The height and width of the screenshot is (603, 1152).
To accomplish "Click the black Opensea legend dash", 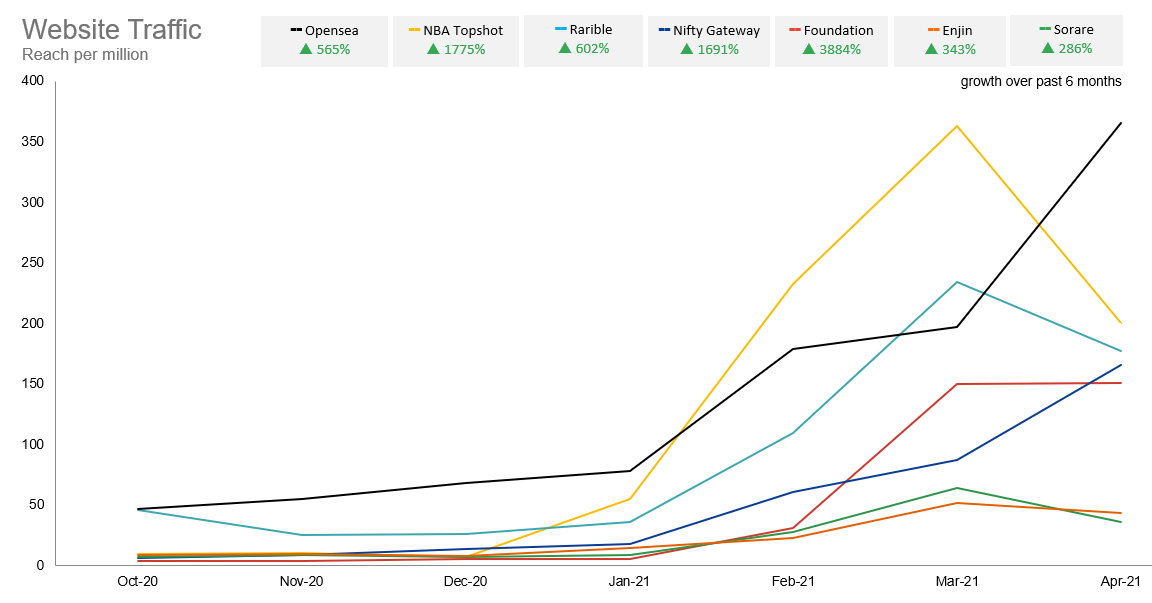I will pos(296,30).
